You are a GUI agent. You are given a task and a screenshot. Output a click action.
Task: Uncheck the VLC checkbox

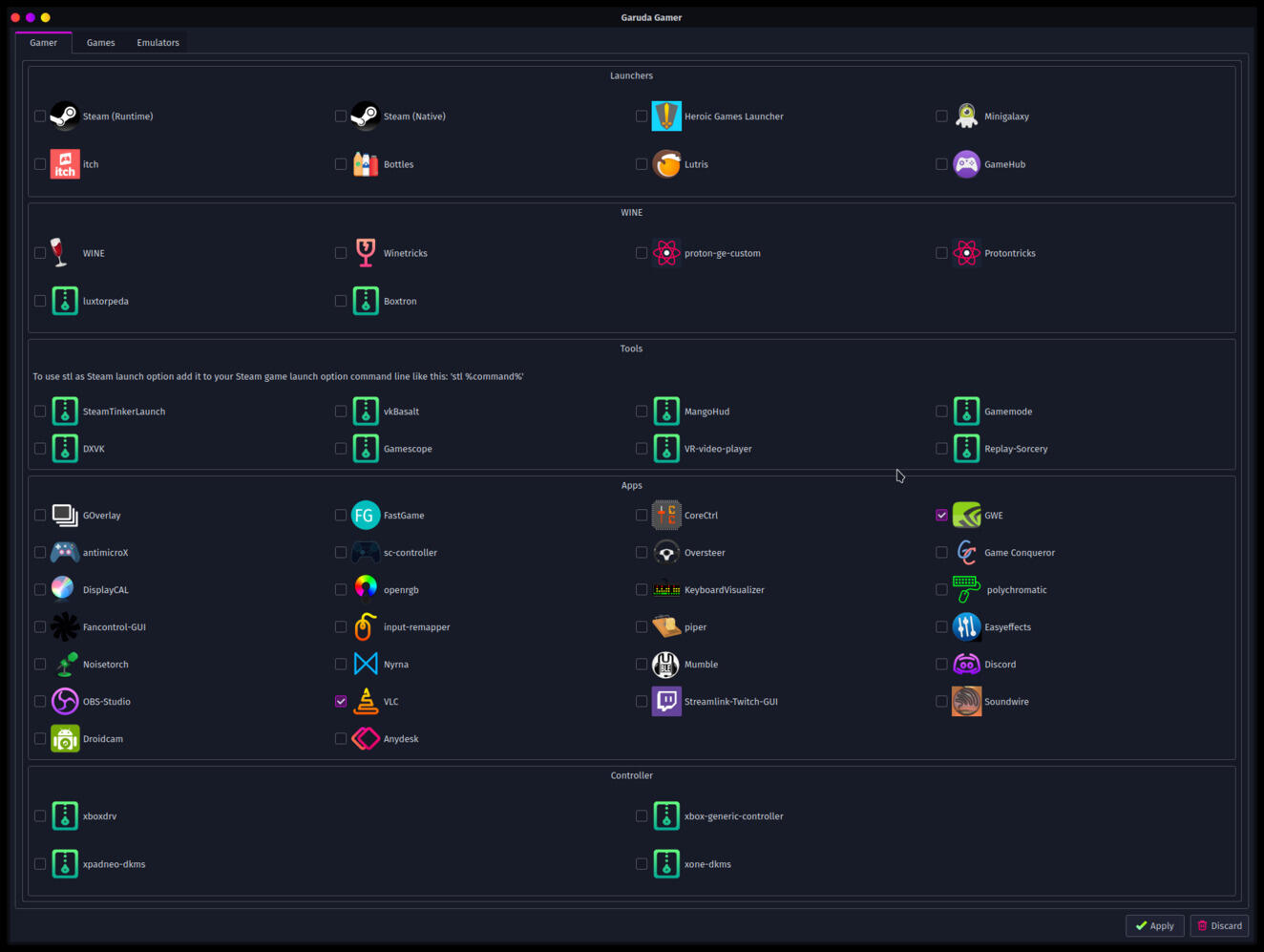point(341,702)
